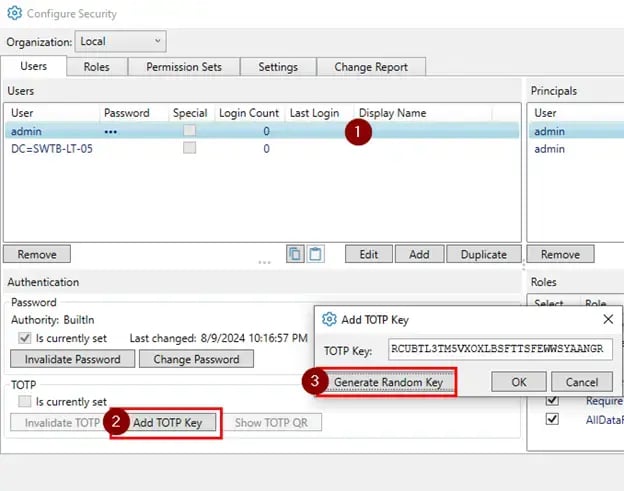Viewport: 624px width, 491px height.
Task: Click the Require role name link
Action: coord(604,400)
